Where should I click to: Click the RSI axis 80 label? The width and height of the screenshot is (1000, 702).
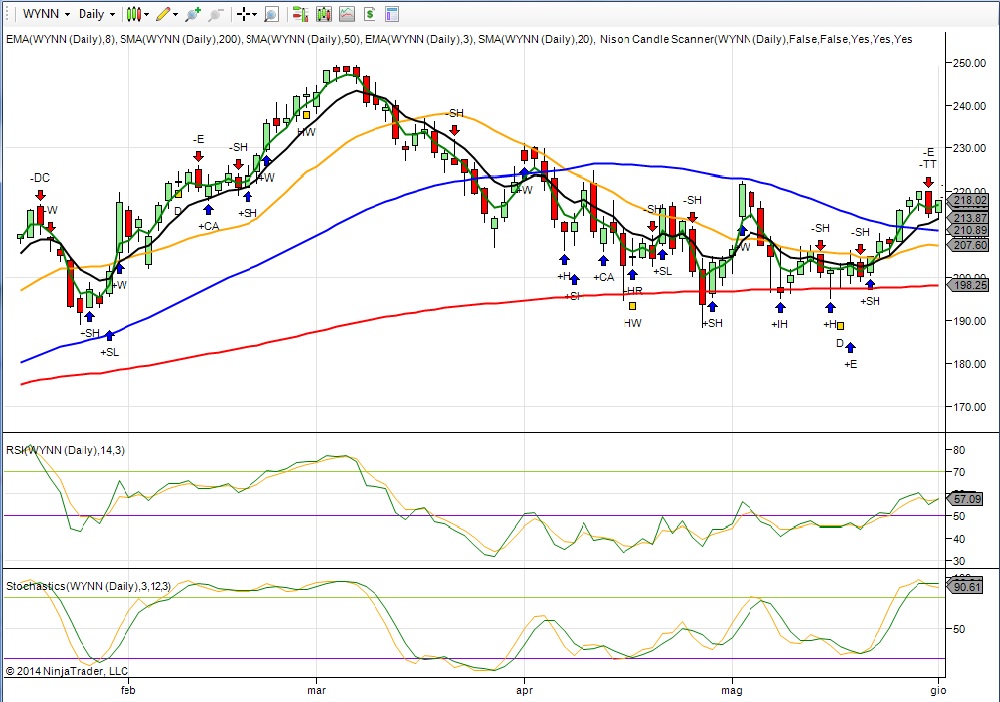959,450
